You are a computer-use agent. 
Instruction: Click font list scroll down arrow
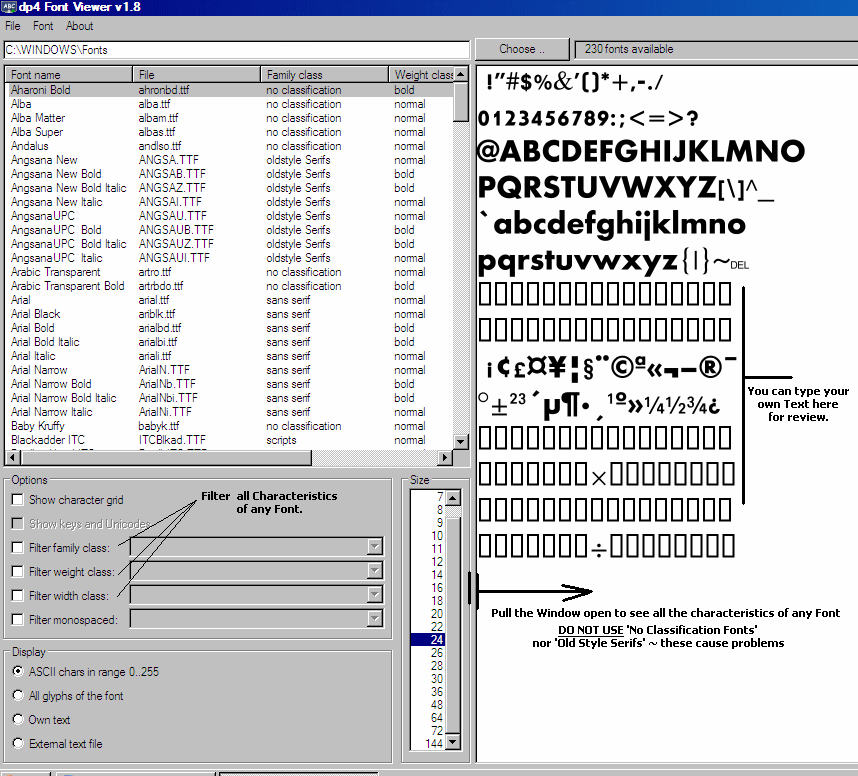pos(461,441)
